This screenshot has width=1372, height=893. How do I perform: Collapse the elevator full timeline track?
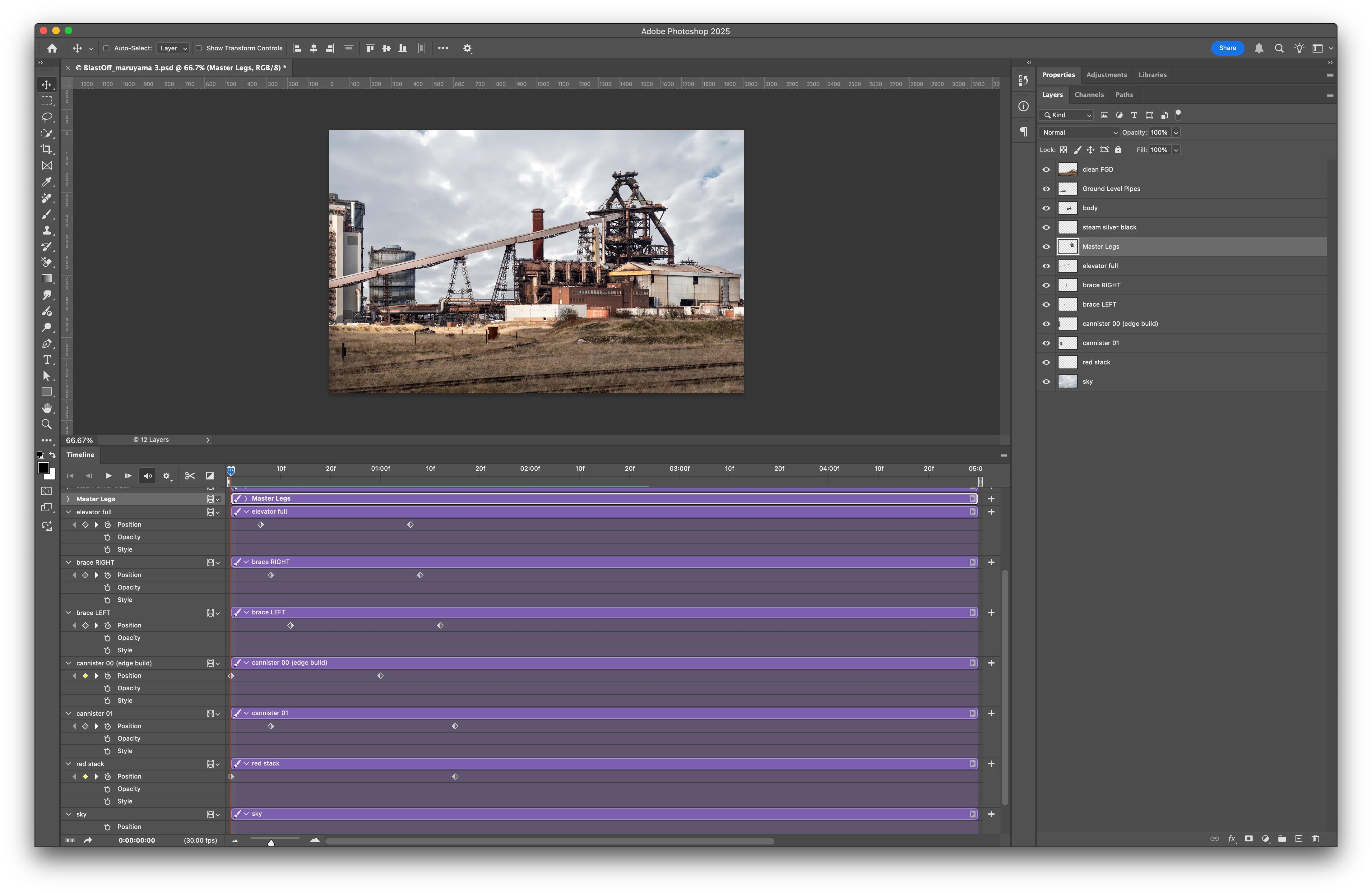click(x=68, y=512)
